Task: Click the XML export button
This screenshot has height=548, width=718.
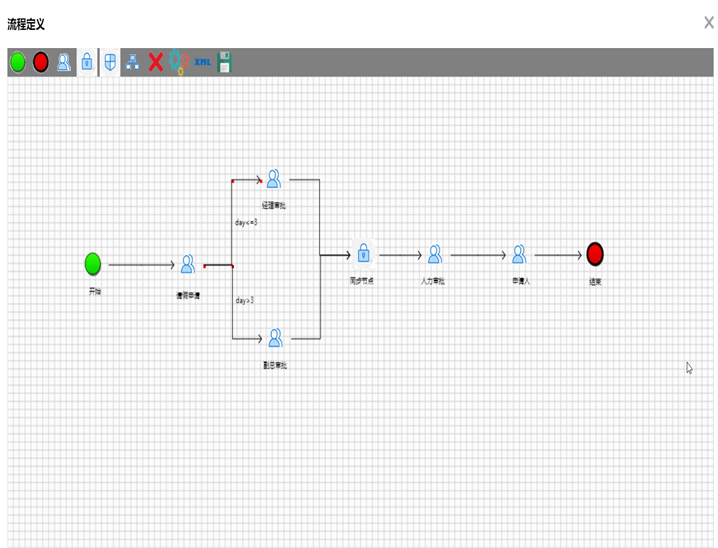Action: 203,62
